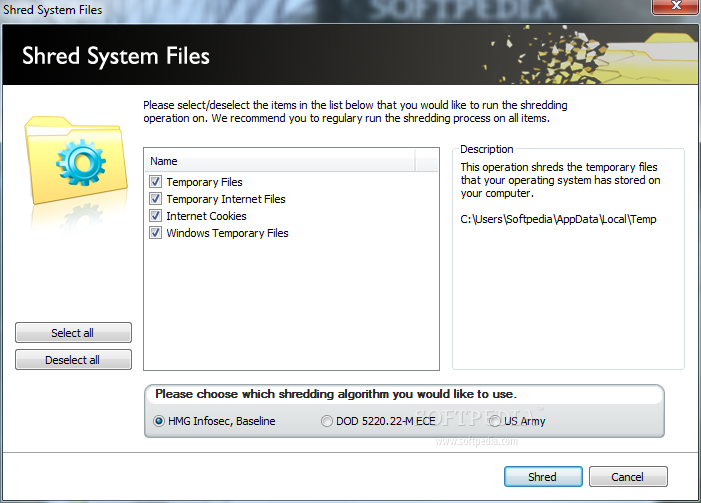Choose the DOD 5220.22-M ECE algorithm

(327, 421)
